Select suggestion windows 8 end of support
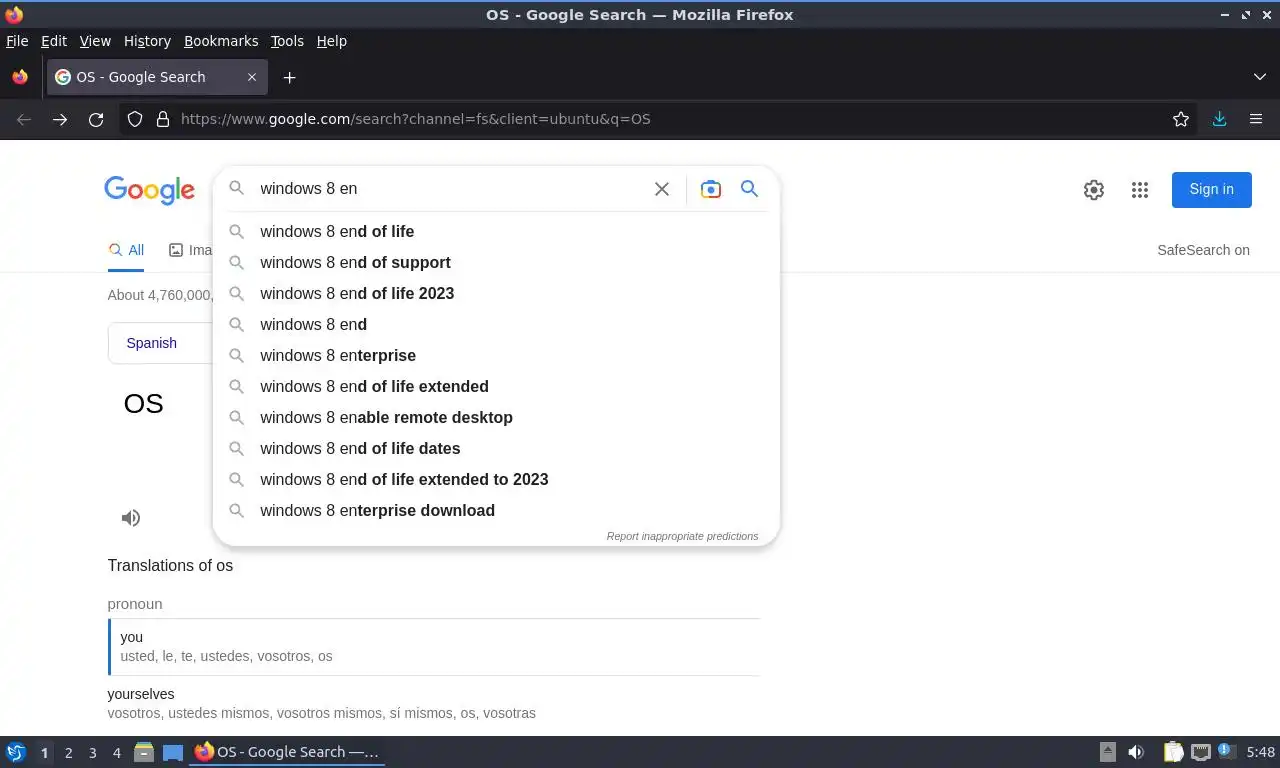This screenshot has width=1280, height=768. [x=496, y=262]
